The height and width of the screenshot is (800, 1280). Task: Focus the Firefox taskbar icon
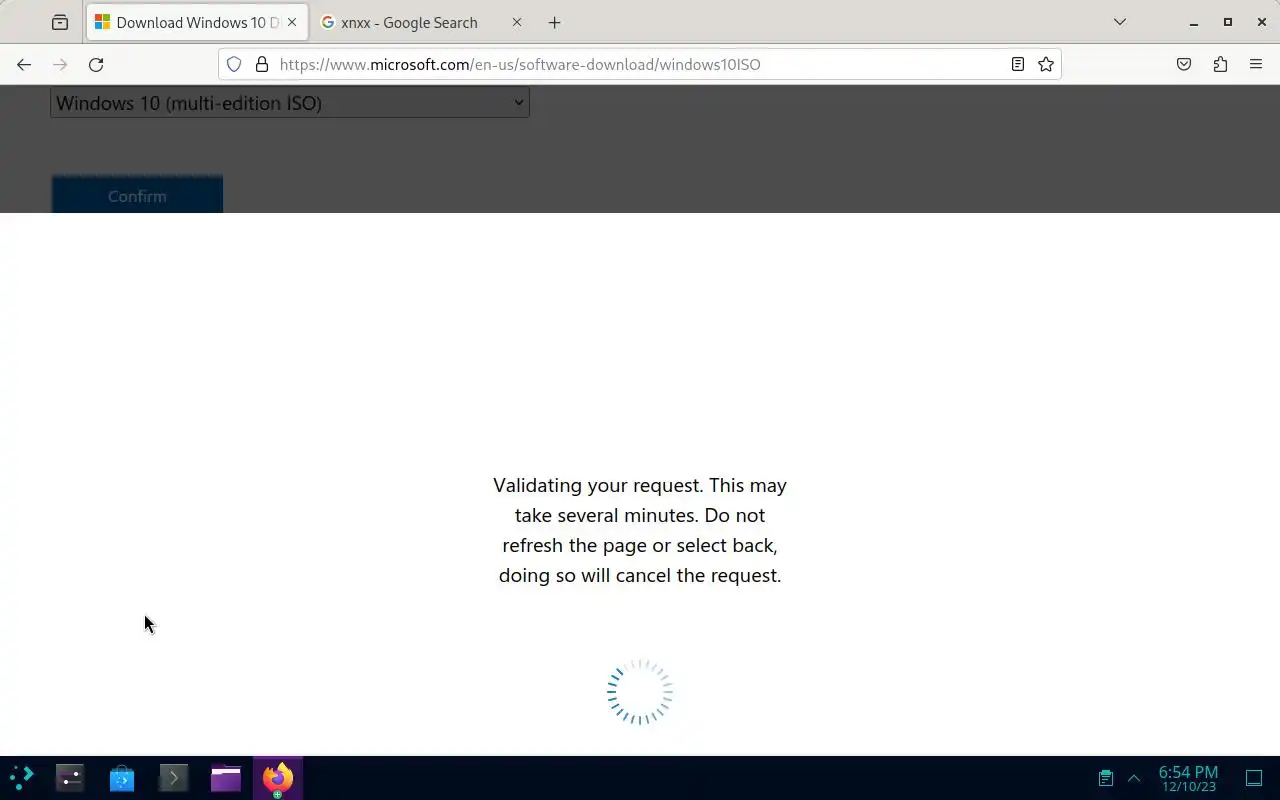[278, 777]
